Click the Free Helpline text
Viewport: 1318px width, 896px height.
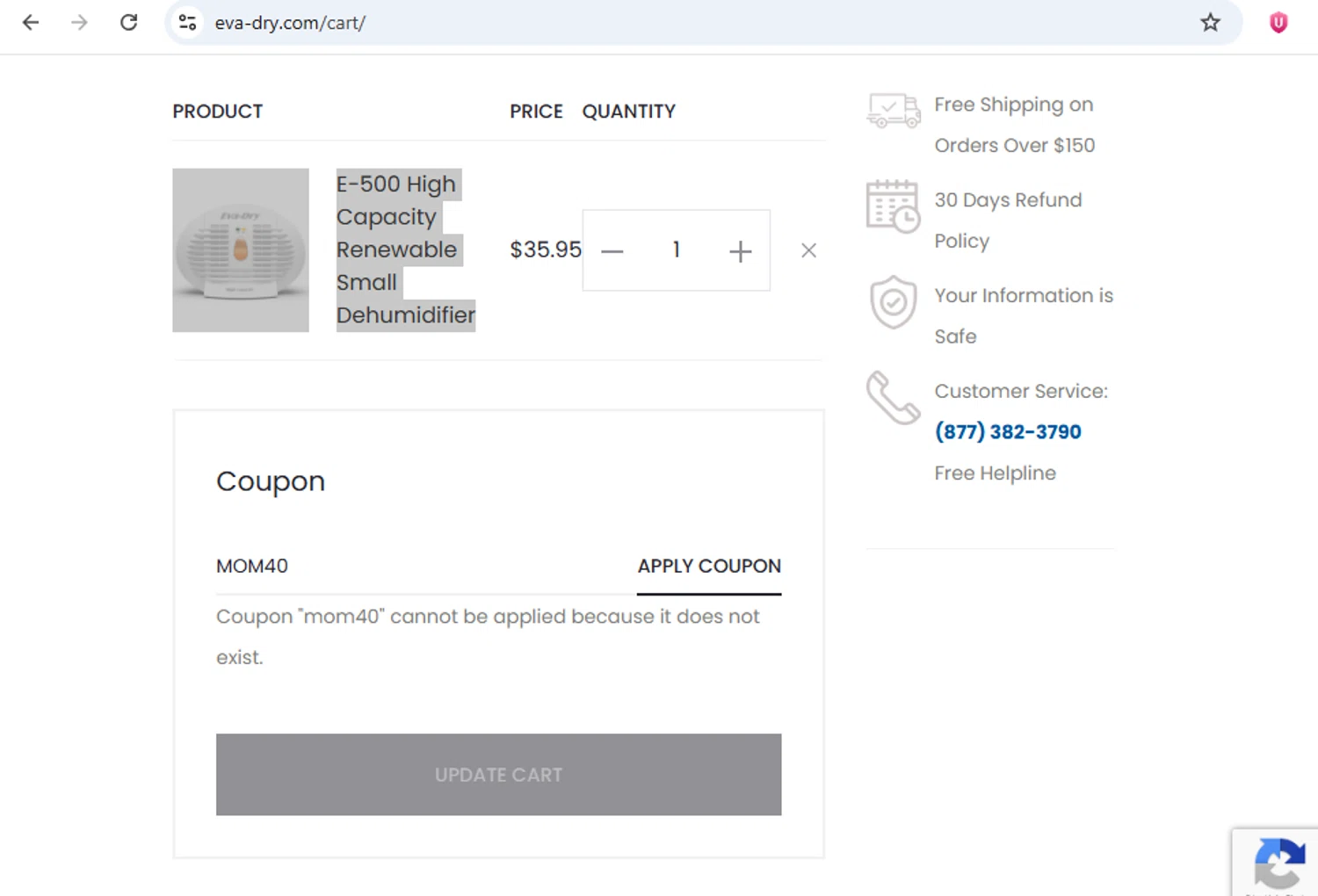pyautogui.click(x=995, y=473)
